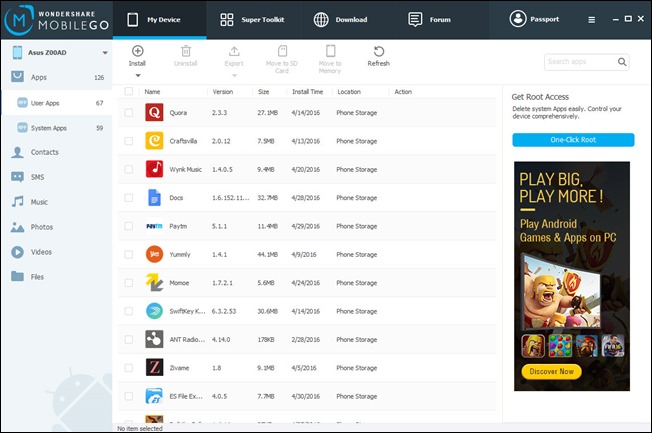
Task: Select Apps in the sidebar
Action: [57, 77]
